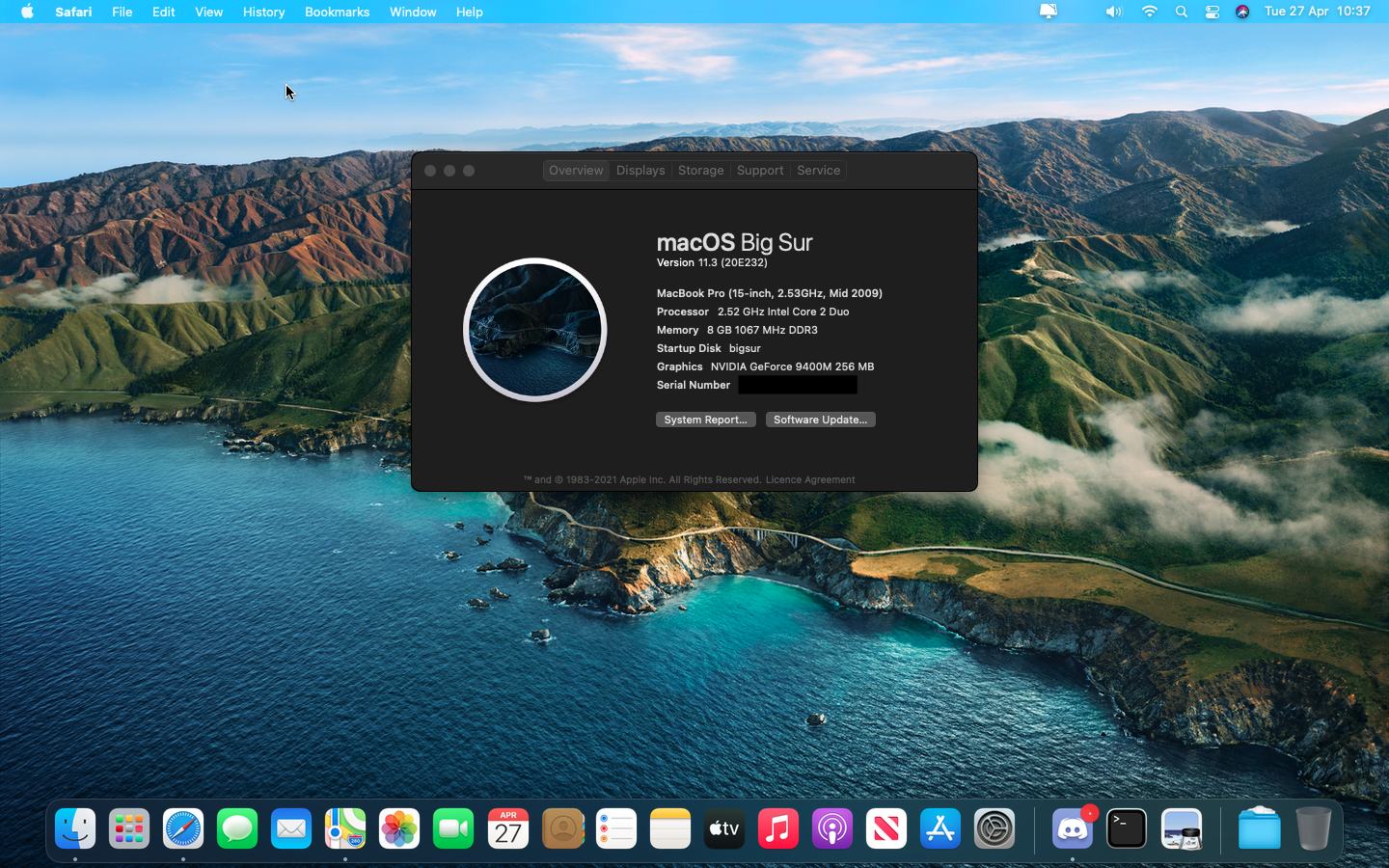The image size is (1389, 868).
Task: Click the date and time clock
Action: [1317, 12]
